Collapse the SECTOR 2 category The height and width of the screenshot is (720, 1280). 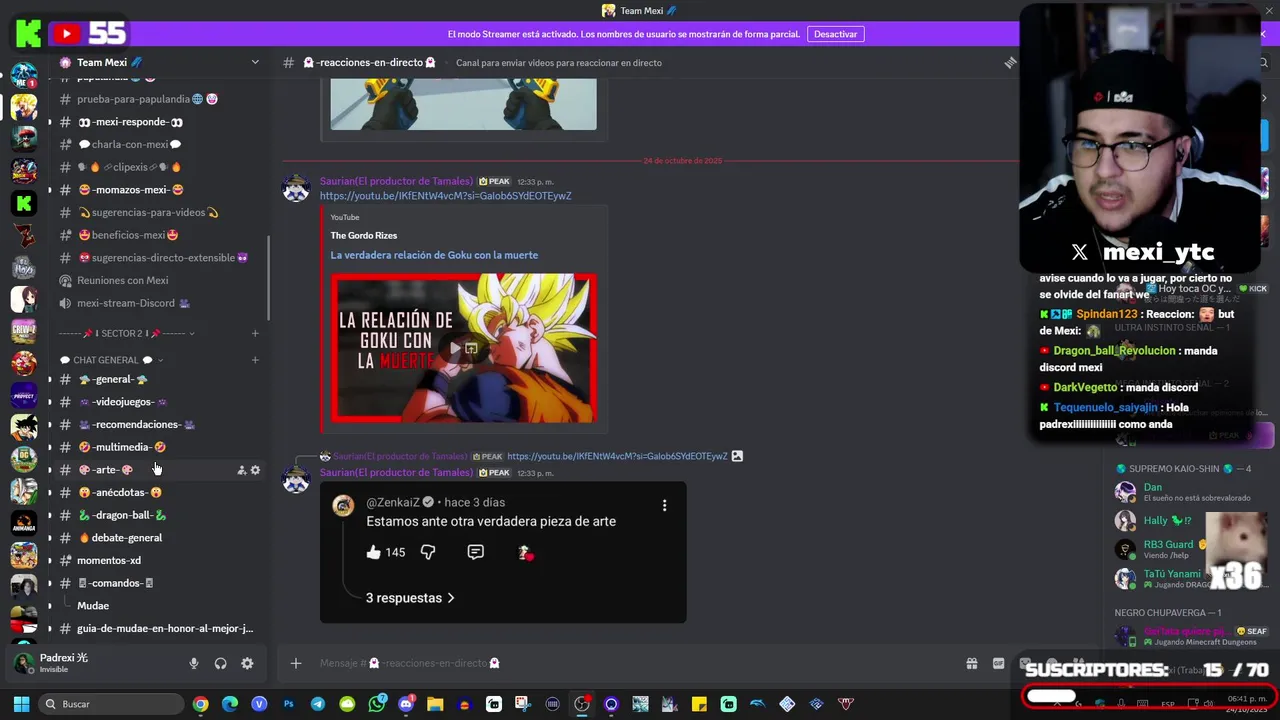pos(125,333)
